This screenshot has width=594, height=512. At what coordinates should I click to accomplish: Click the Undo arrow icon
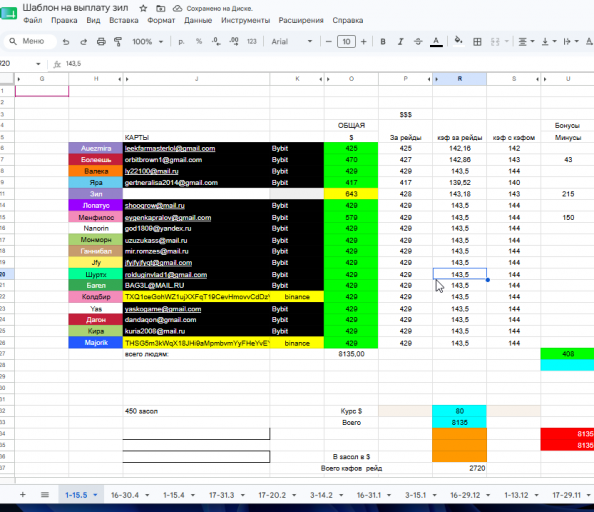66,42
